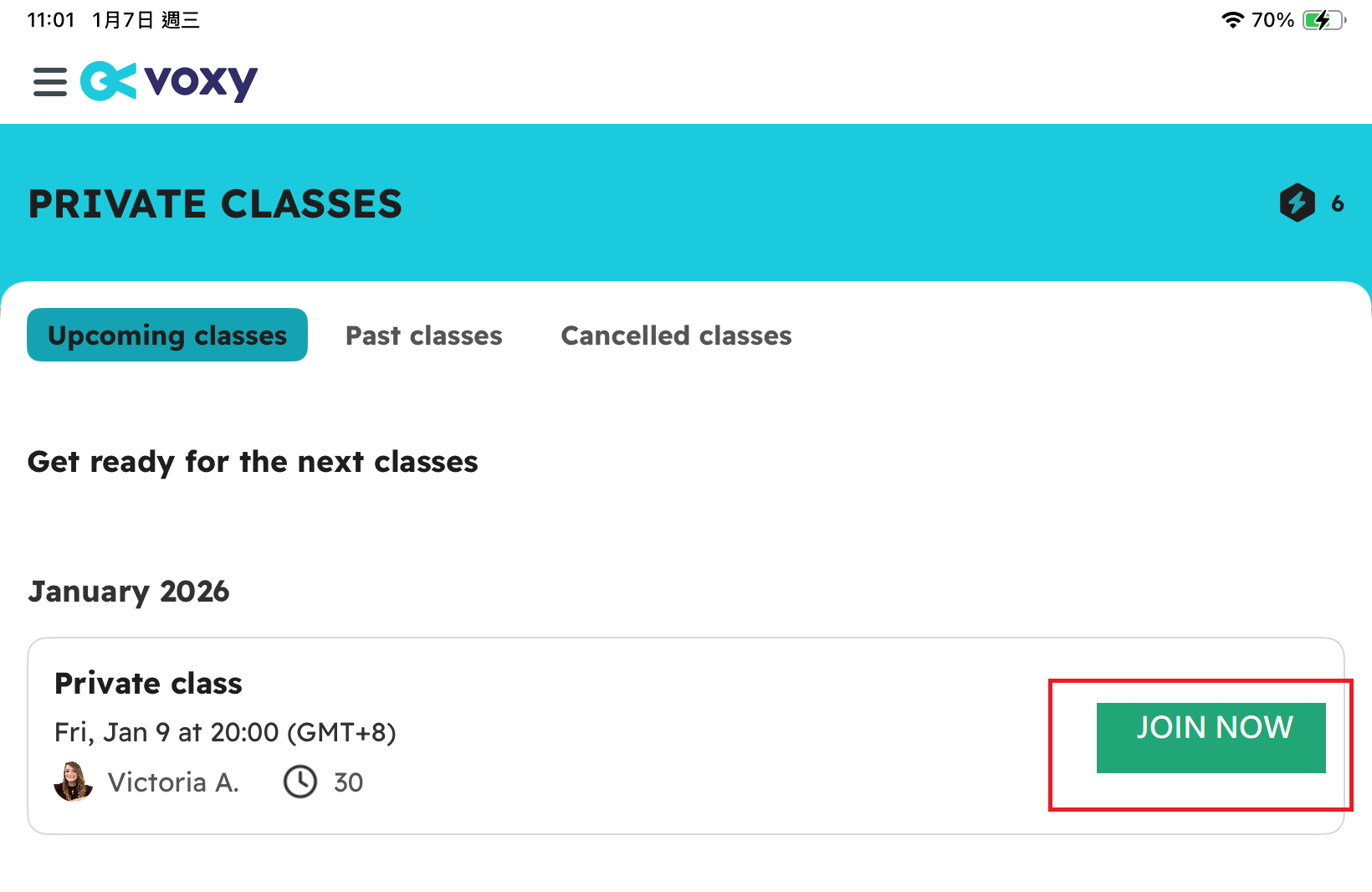
Task: Open Victoria A.'s profile photo
Action: (x=74, y=782)
